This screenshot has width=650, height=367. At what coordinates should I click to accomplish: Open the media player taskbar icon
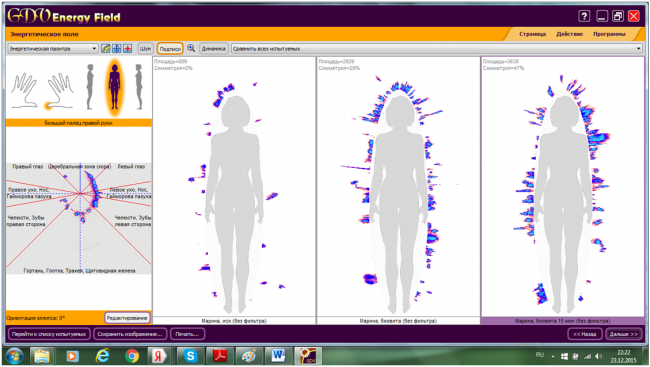[x=72, y=356]
